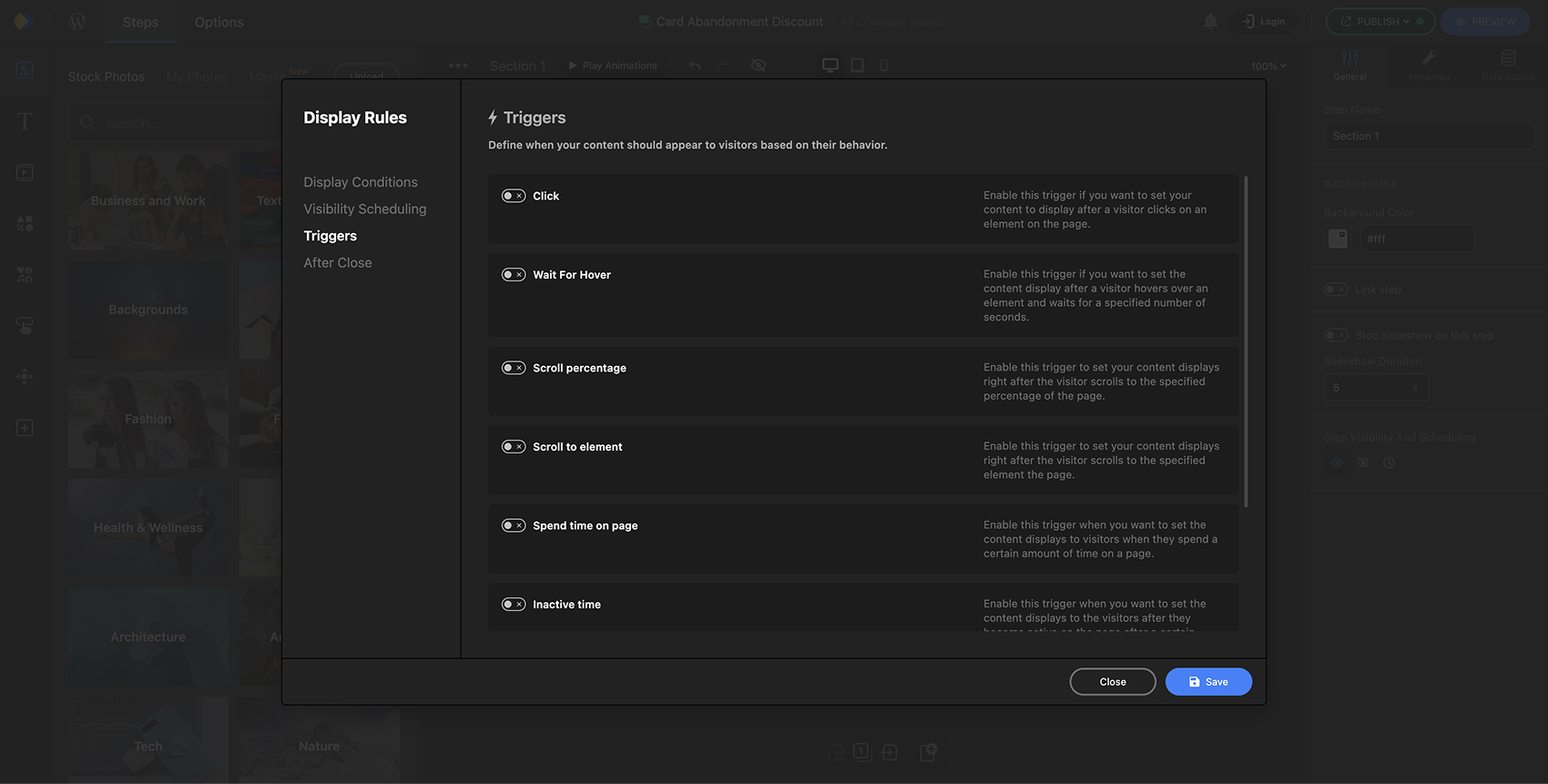Click the Card Abandonment Discount title
Viewport: 1548px width, 784px height.
(739, 22)
